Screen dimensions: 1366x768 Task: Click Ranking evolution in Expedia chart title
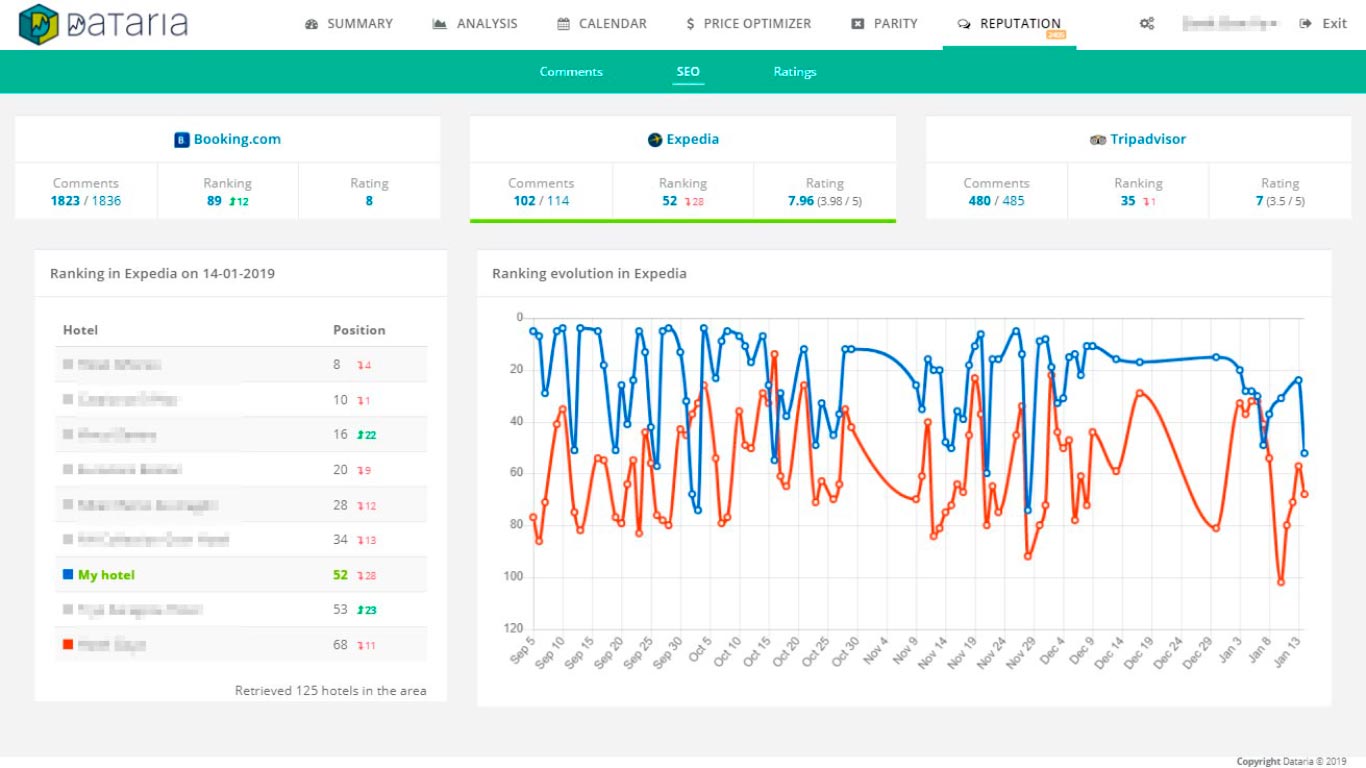coord(589,273)
